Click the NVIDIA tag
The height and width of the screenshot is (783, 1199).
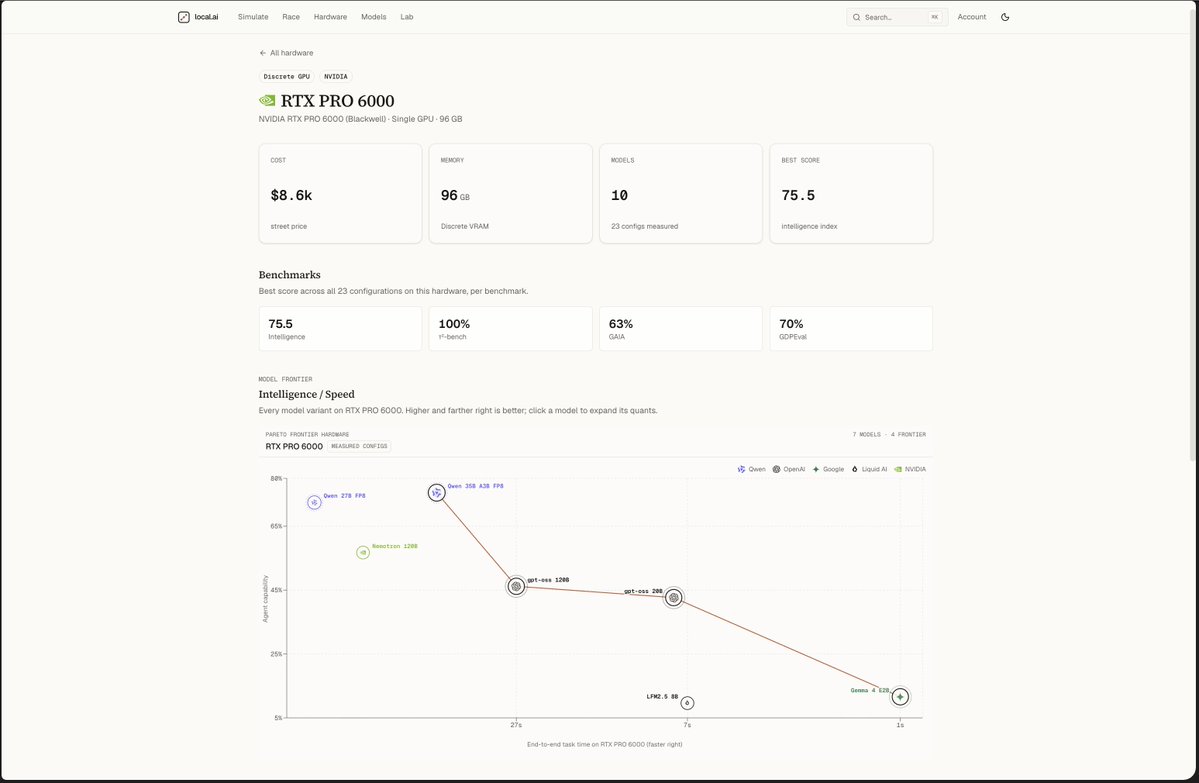[x=336, y=76]
